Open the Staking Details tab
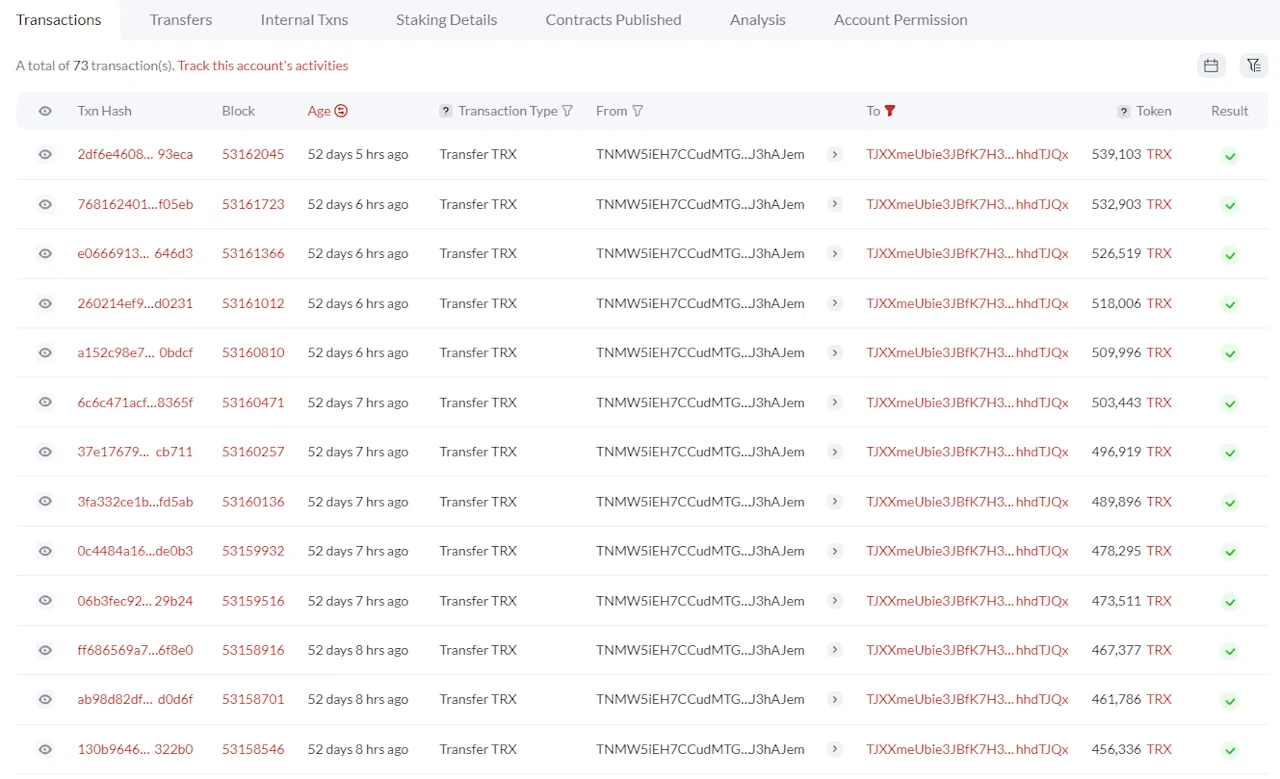The image size is (1280, 779). [x=446, y=20]
